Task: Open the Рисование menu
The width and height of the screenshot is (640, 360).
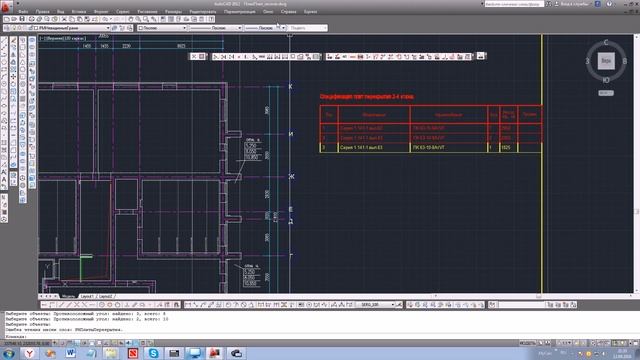Action: (x=147, y=12)
